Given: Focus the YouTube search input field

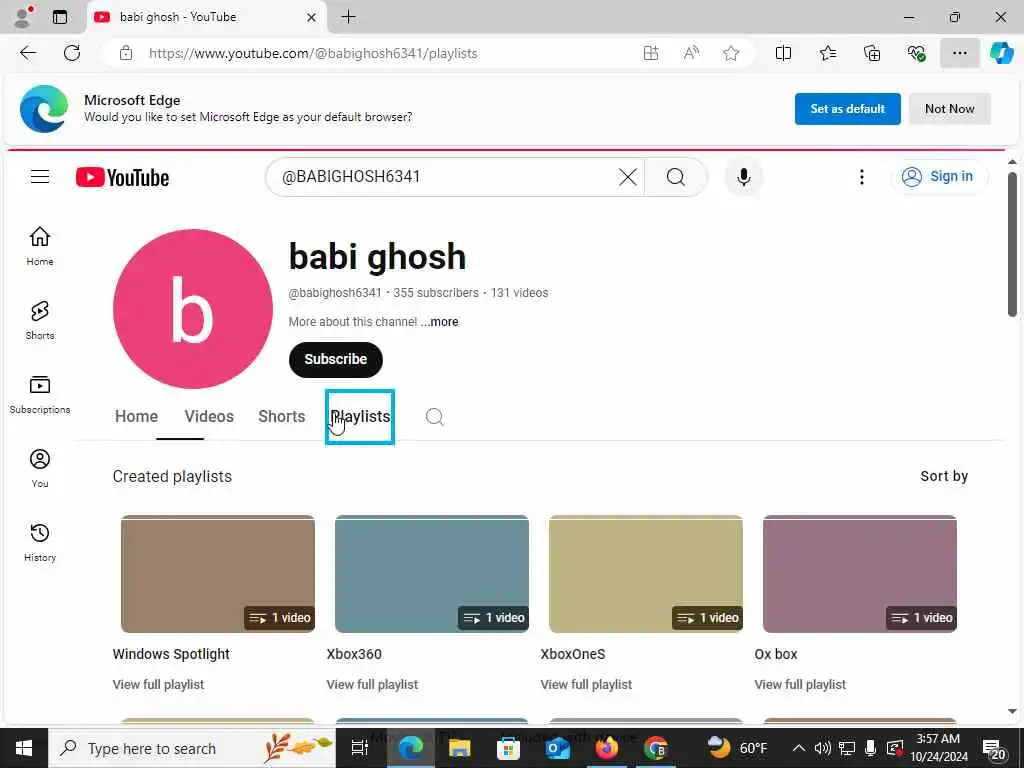Looking at the screenshot, I should pos(444,177).
